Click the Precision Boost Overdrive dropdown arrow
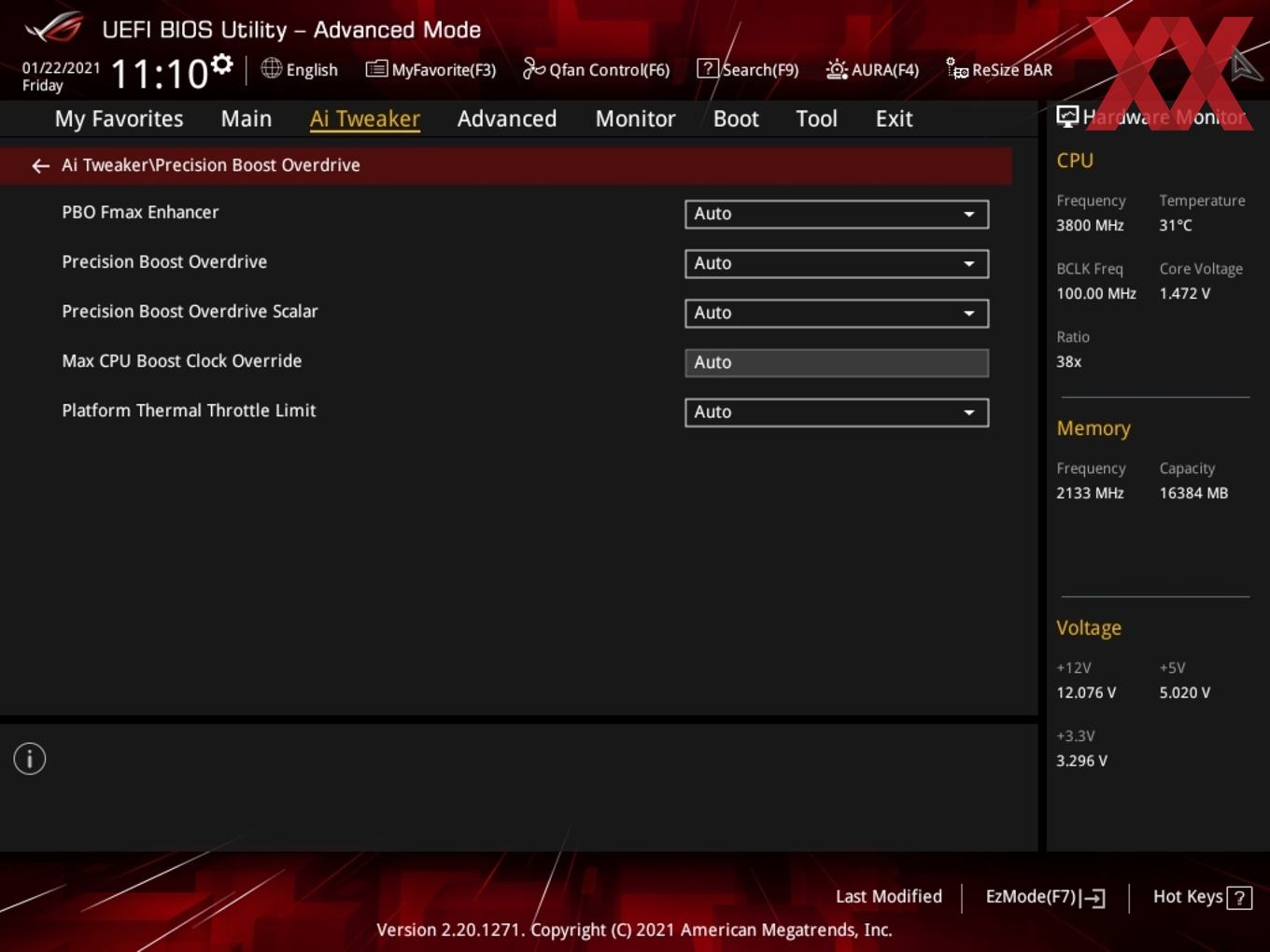The image size is (1270, 952). coord(969,263)
